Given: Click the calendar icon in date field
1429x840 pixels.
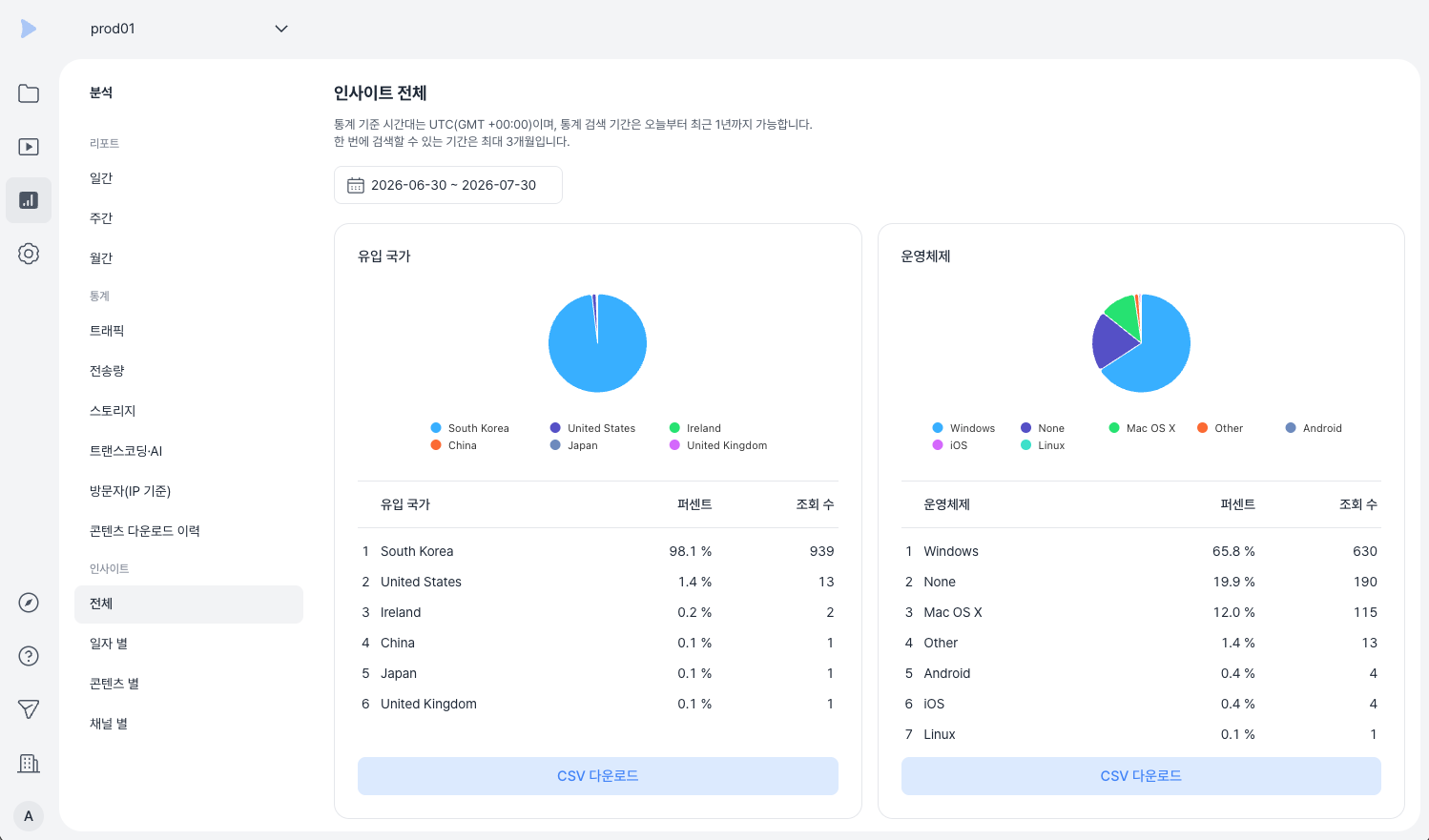Looking at the screenshot, I should click(x=356, y=185).
